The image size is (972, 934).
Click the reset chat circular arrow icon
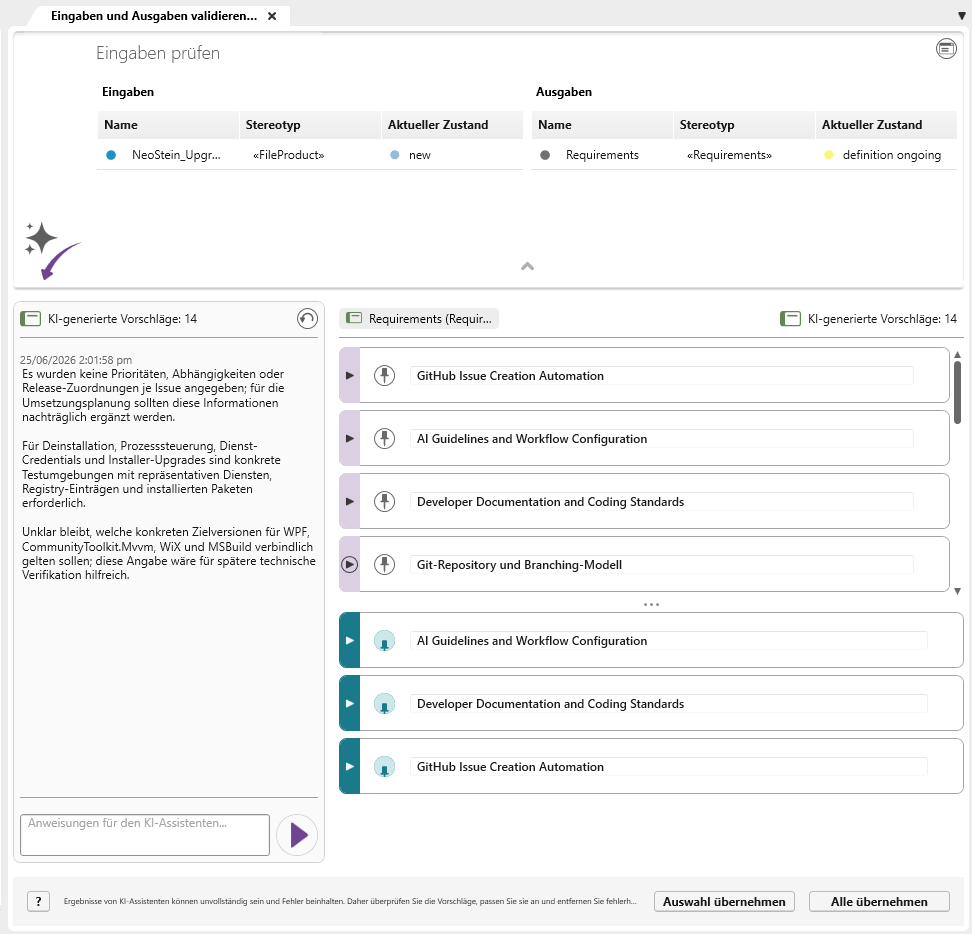coord(307,319)
